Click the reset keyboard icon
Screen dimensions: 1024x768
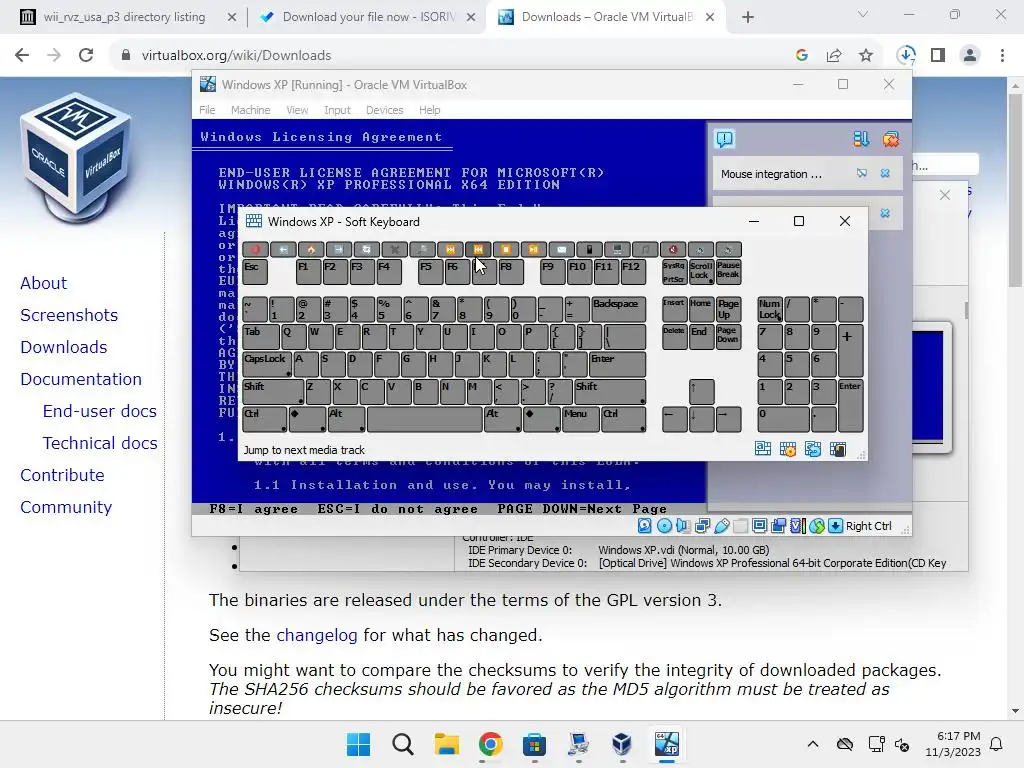[813, 449]
